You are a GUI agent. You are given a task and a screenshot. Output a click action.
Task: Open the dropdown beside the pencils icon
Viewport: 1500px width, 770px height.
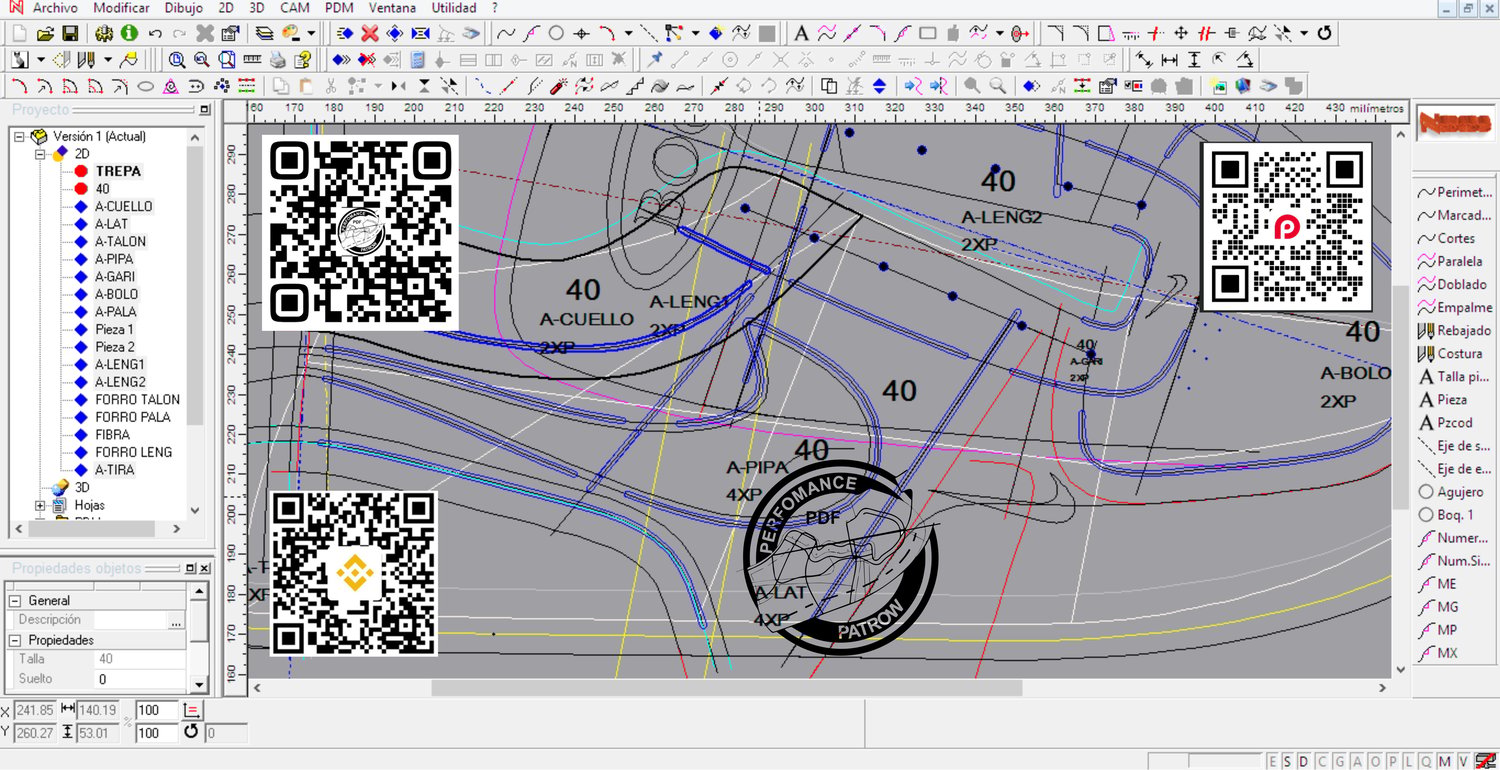click(x=108, y=59)
